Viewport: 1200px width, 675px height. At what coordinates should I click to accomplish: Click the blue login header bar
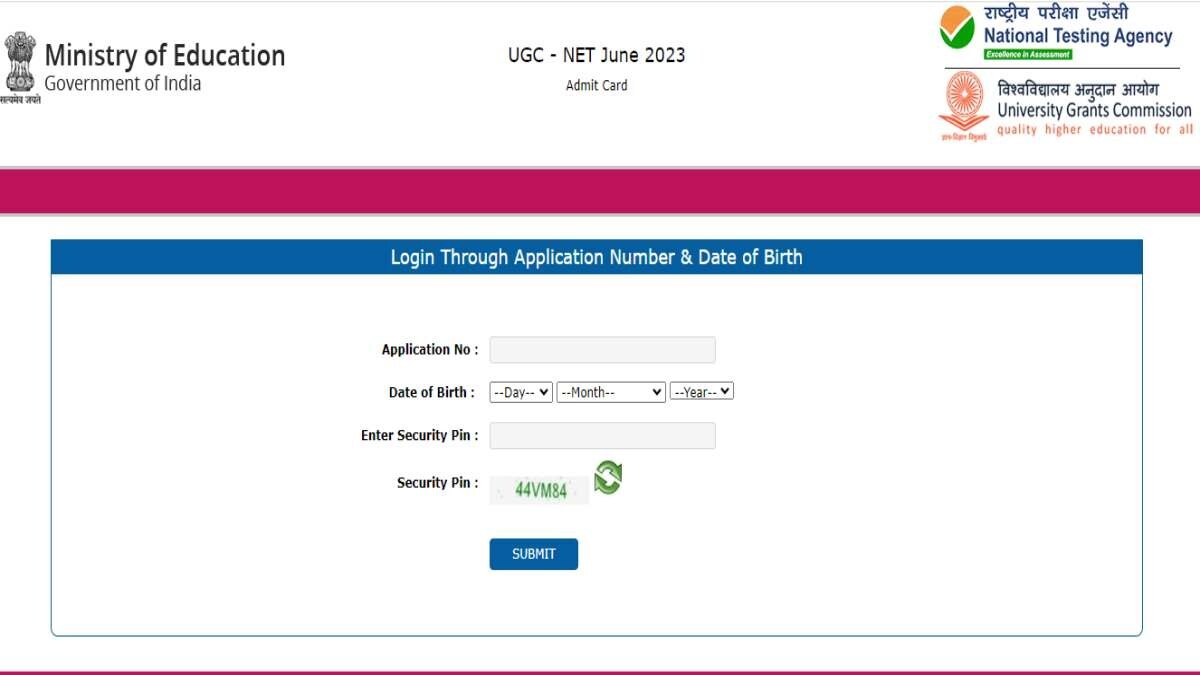point(597,257)
